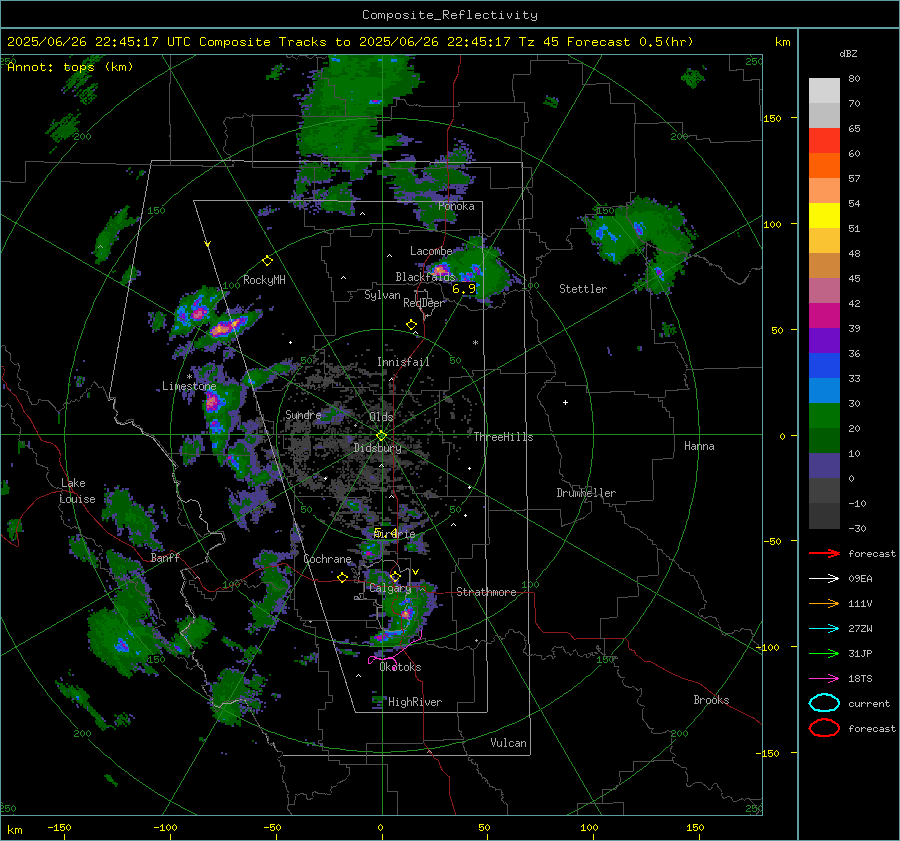This screenshot has height=841, width=900.
Task: Click the yellow diamond marker below Cochrane
Action: pos(343,578)
